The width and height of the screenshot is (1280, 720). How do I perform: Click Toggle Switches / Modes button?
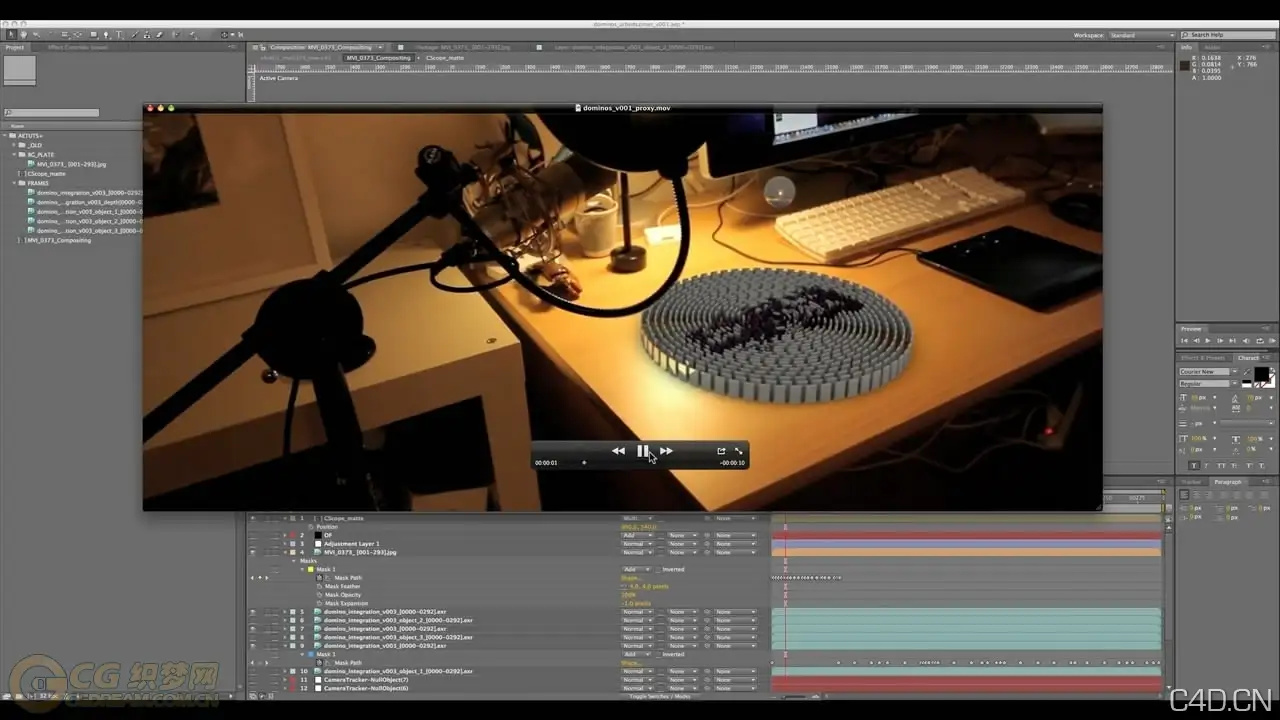[660, 696]
